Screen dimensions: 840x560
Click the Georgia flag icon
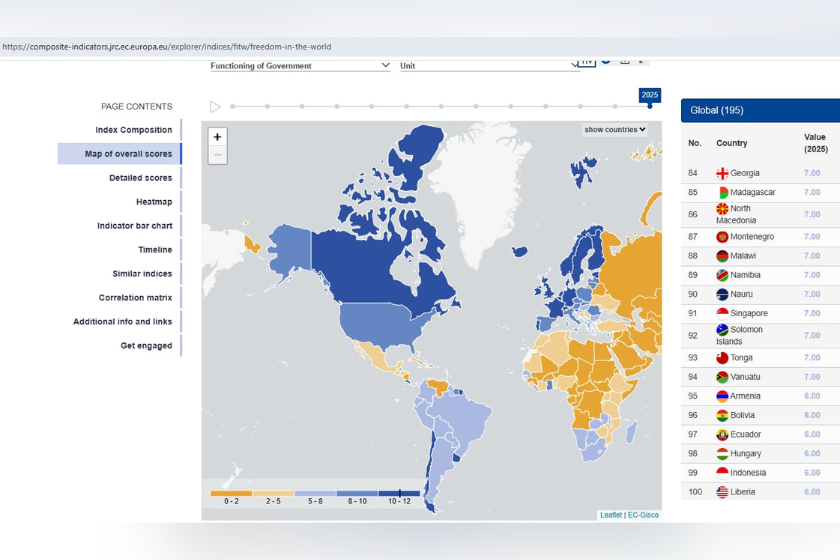[722, 173]
